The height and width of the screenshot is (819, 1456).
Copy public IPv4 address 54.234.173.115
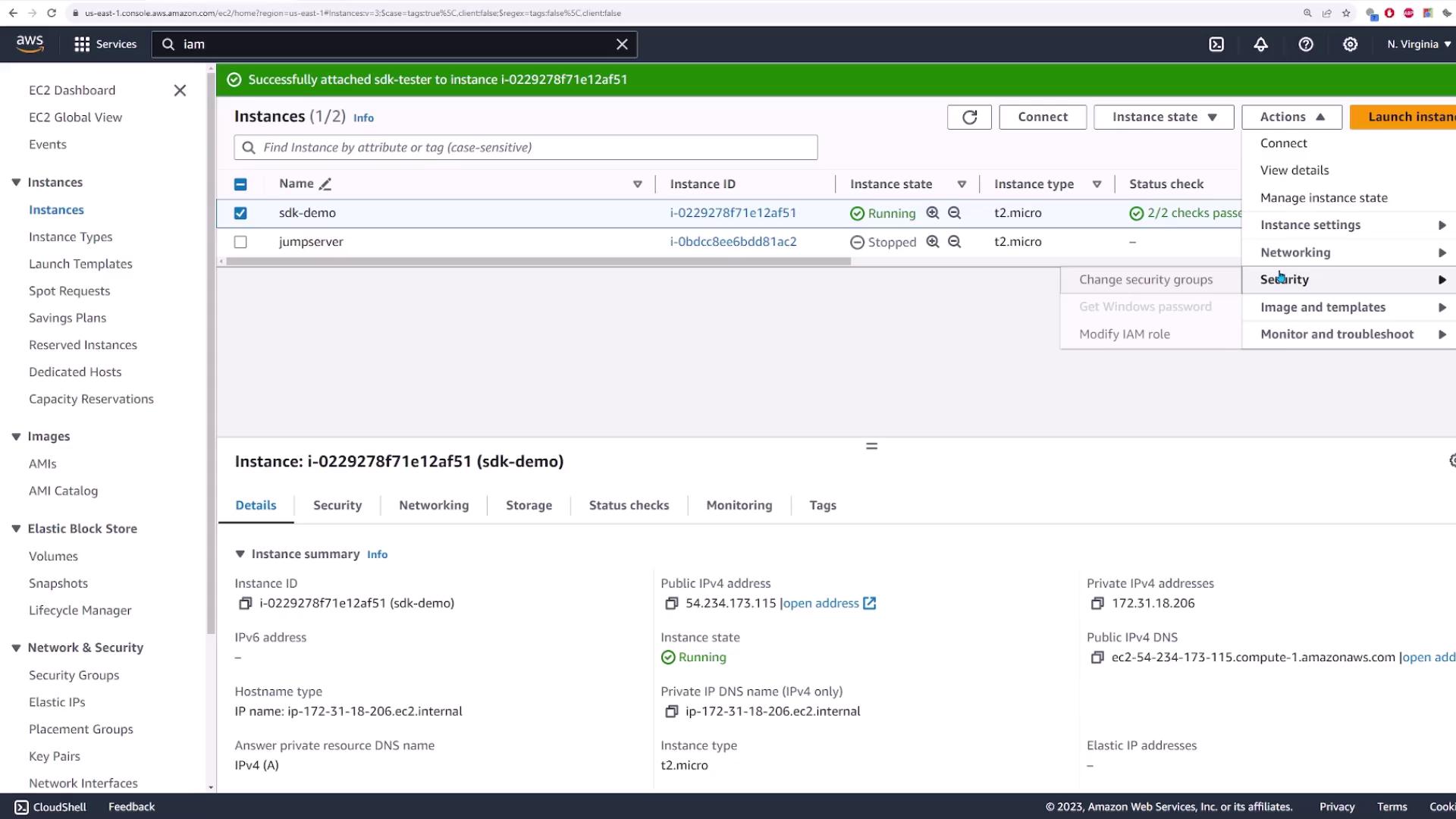click(x=671, y=604)
